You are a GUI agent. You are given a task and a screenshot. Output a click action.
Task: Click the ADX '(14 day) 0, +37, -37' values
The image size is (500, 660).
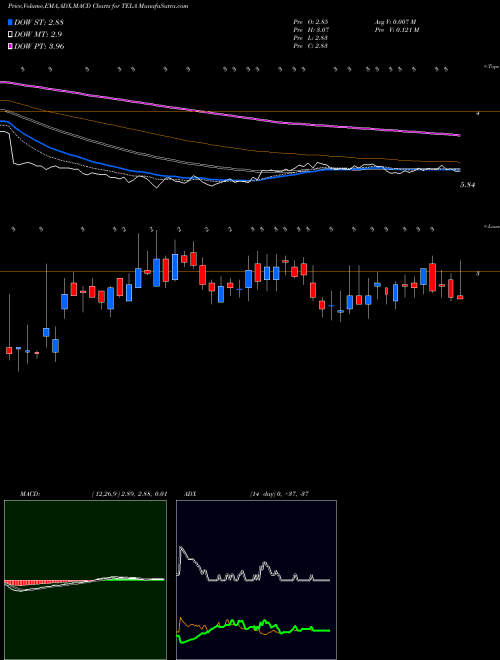pos(280,494)
